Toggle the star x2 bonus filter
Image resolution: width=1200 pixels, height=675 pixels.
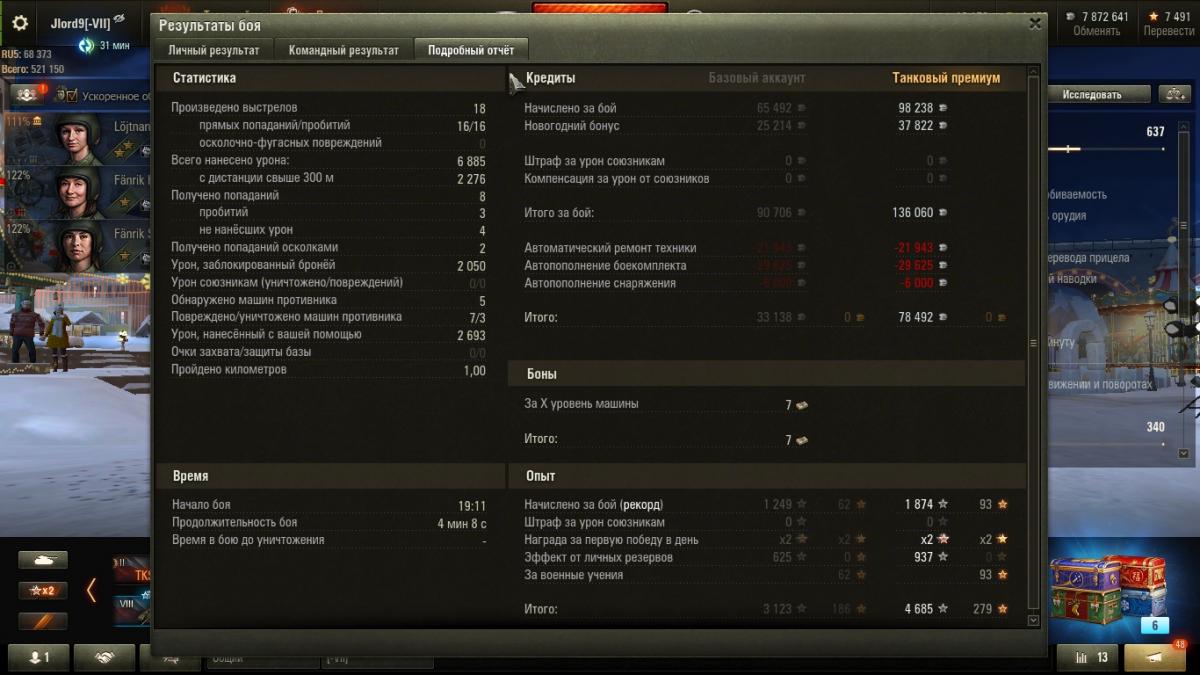[x=43, y=590]
